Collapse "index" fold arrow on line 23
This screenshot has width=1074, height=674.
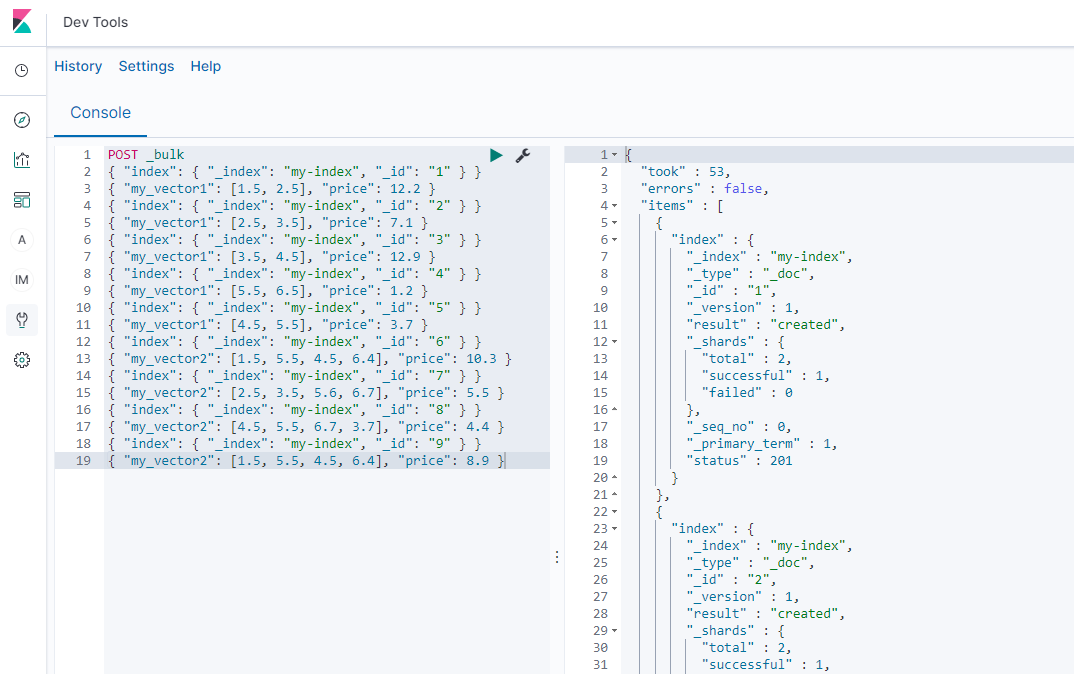(614, 529)
